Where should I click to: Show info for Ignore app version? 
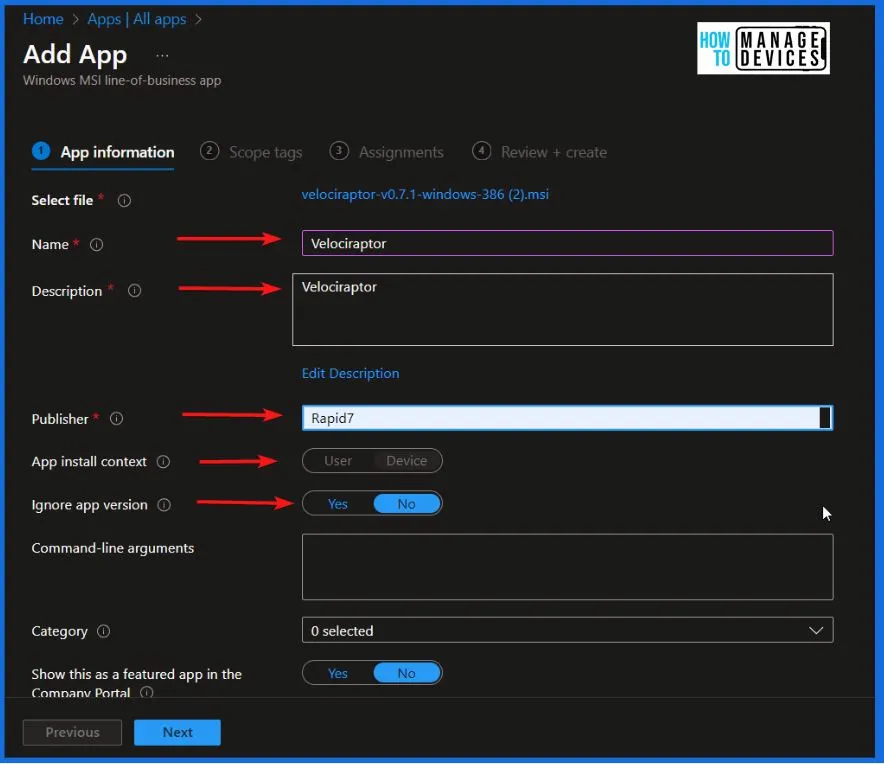(164, 505)
